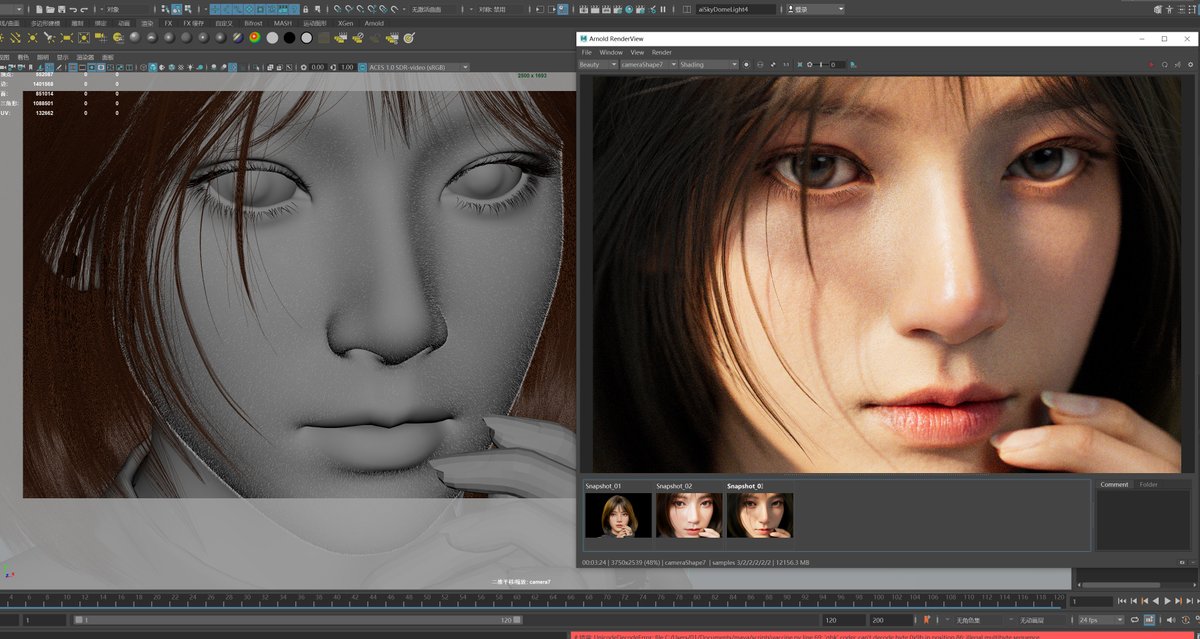
Task: Click the viewport gamma value 1.00 field
Action: (x=347, y=67)
